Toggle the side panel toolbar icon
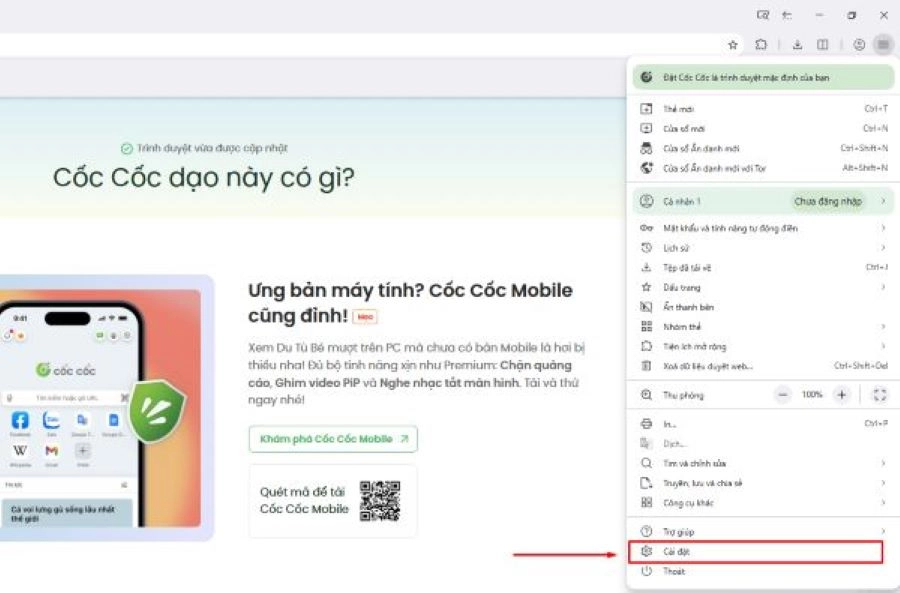900x593 pixels. click(x=823, y=45)
